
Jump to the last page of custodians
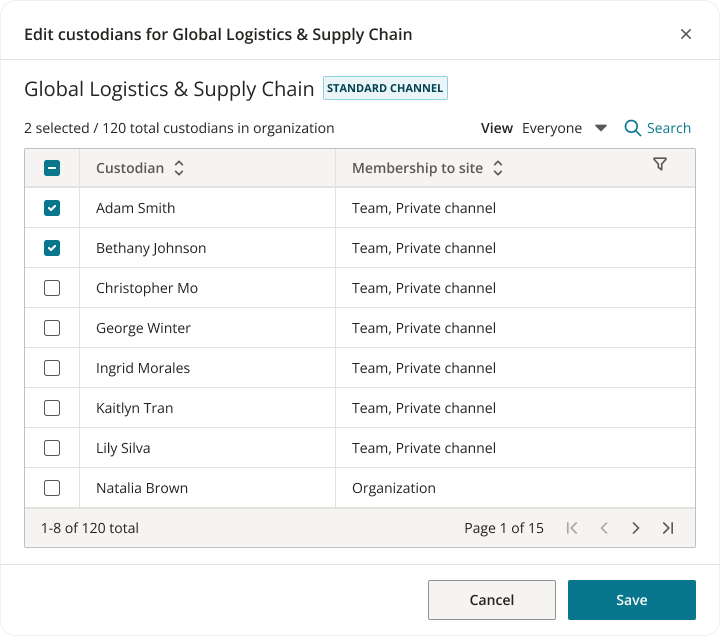[x=668, y=528]
